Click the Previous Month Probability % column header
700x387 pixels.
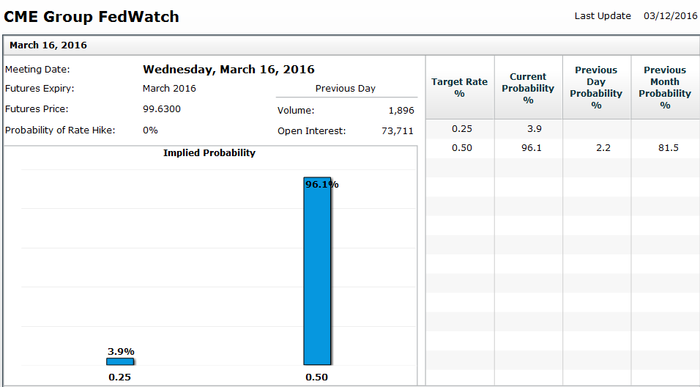click(x=665, y=87)
